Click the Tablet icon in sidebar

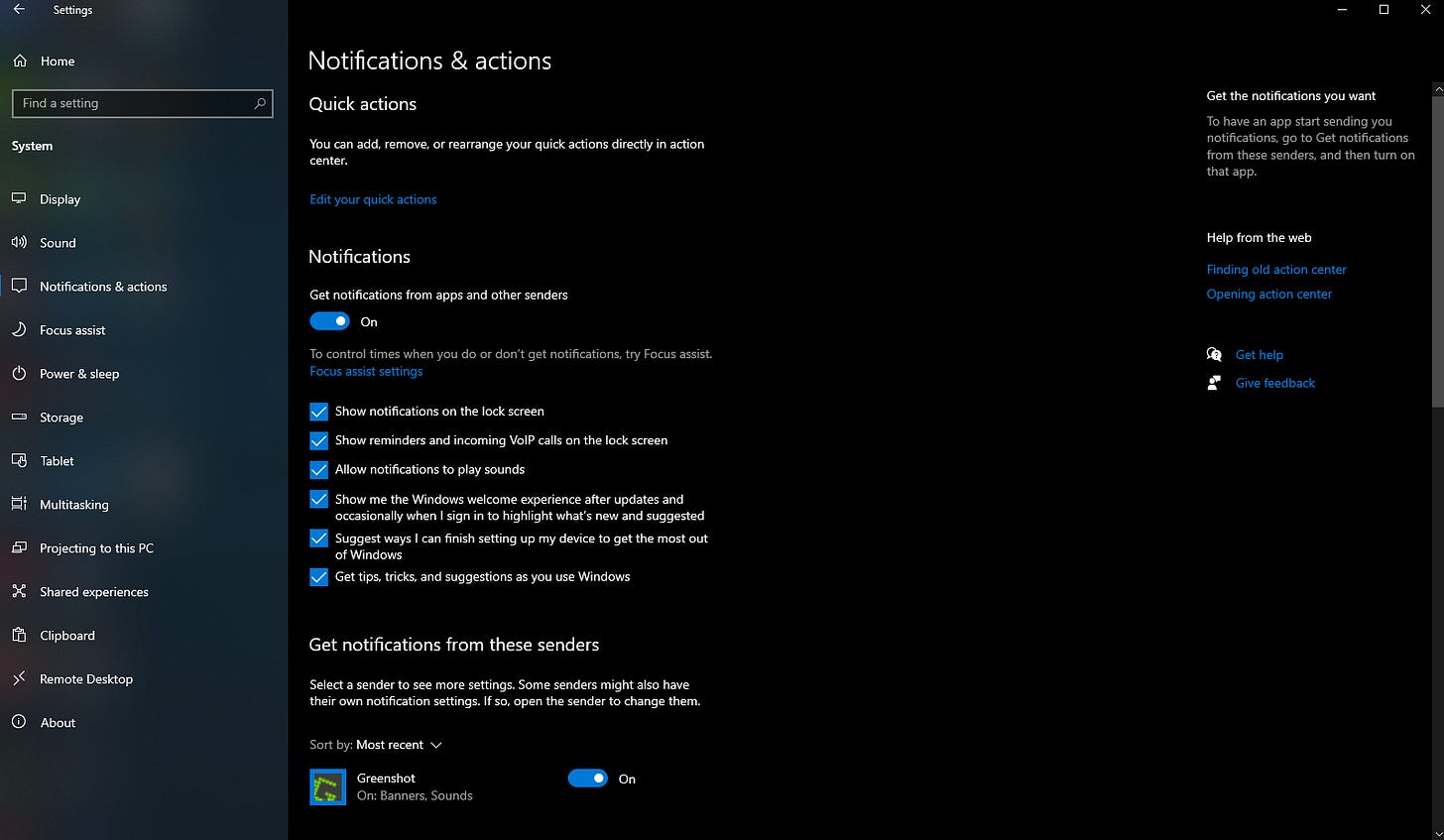(x=19, y=460)
